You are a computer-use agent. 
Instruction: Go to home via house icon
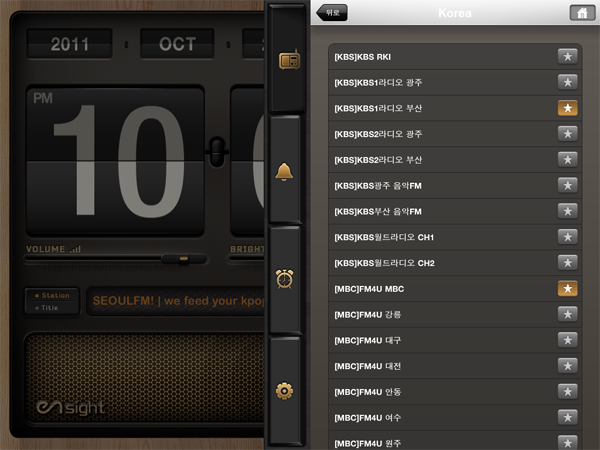coord(582,13)
